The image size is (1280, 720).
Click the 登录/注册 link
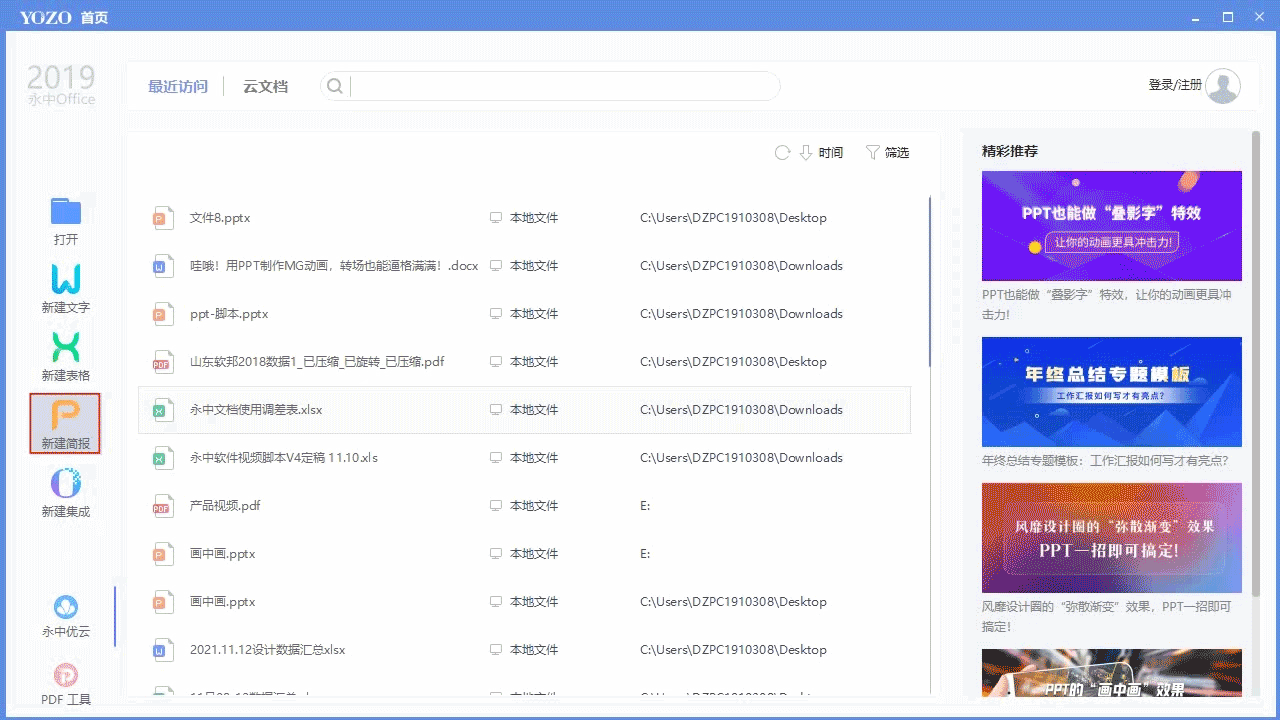click(x=1175, y=85)
